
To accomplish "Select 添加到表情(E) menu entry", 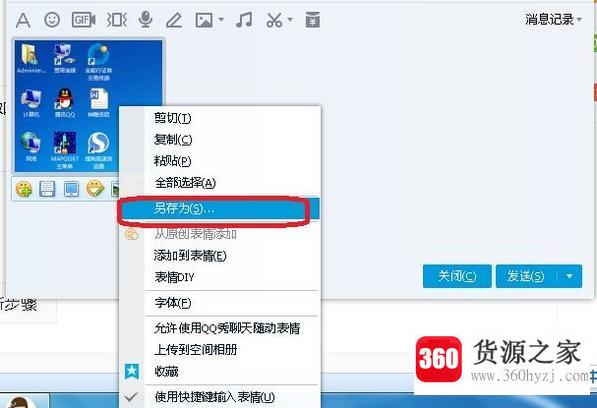I will click(x=219, y=255).
